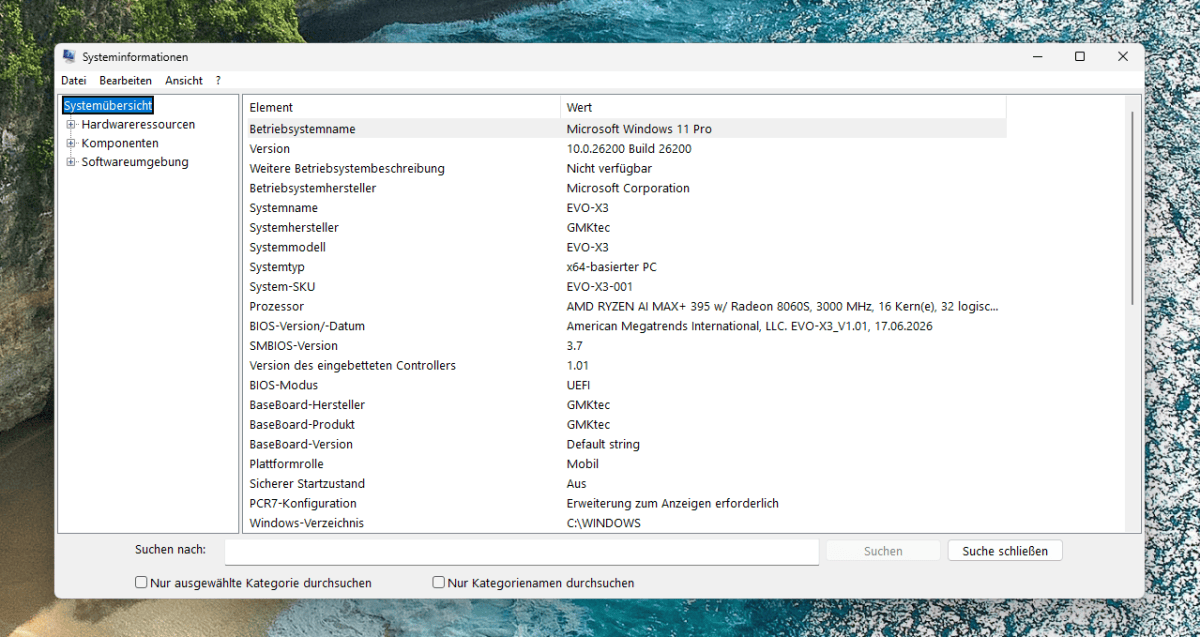Focus the Suchen nach input field

(522, 551)
